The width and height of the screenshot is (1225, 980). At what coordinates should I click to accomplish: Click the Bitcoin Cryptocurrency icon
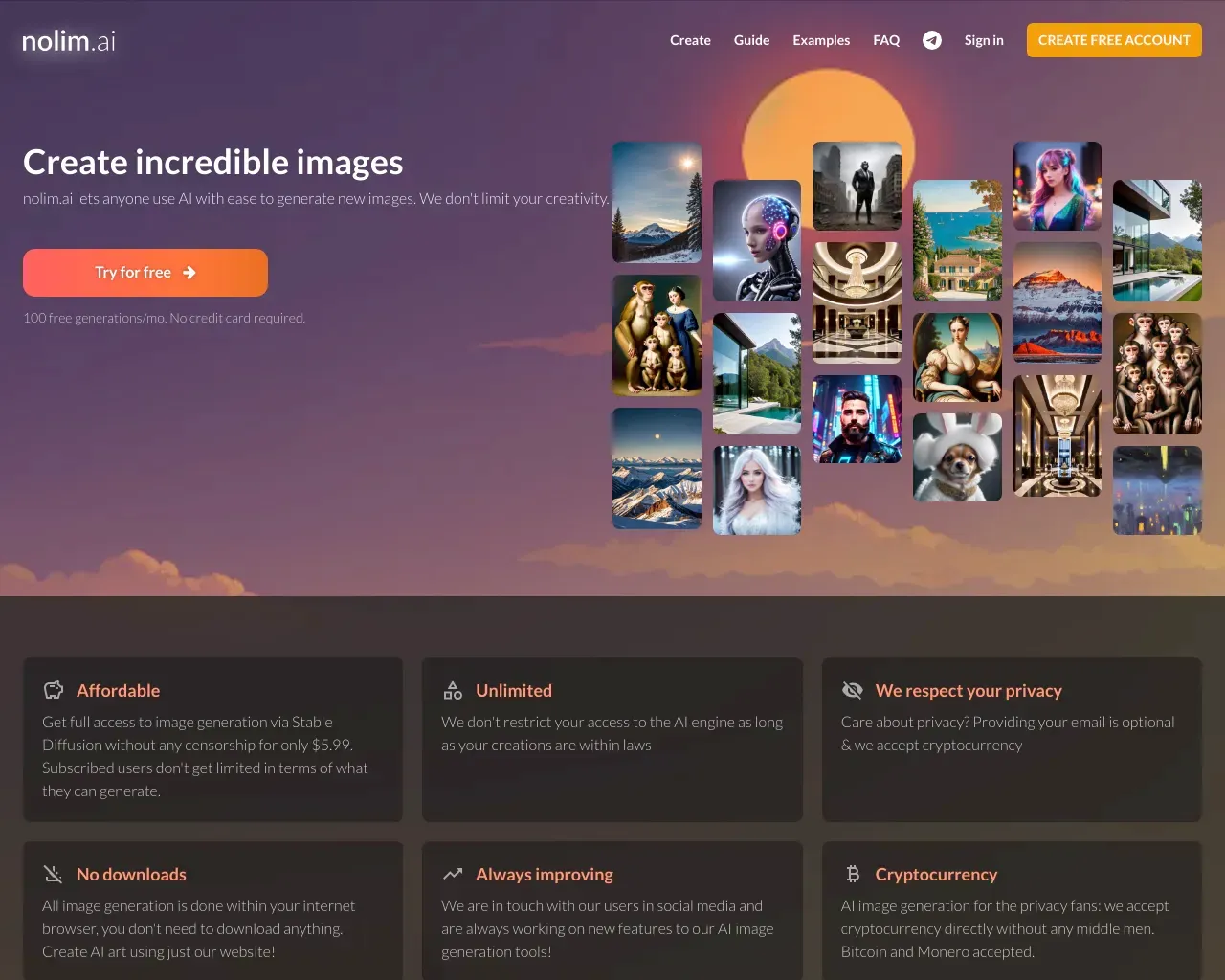[853, 874]
